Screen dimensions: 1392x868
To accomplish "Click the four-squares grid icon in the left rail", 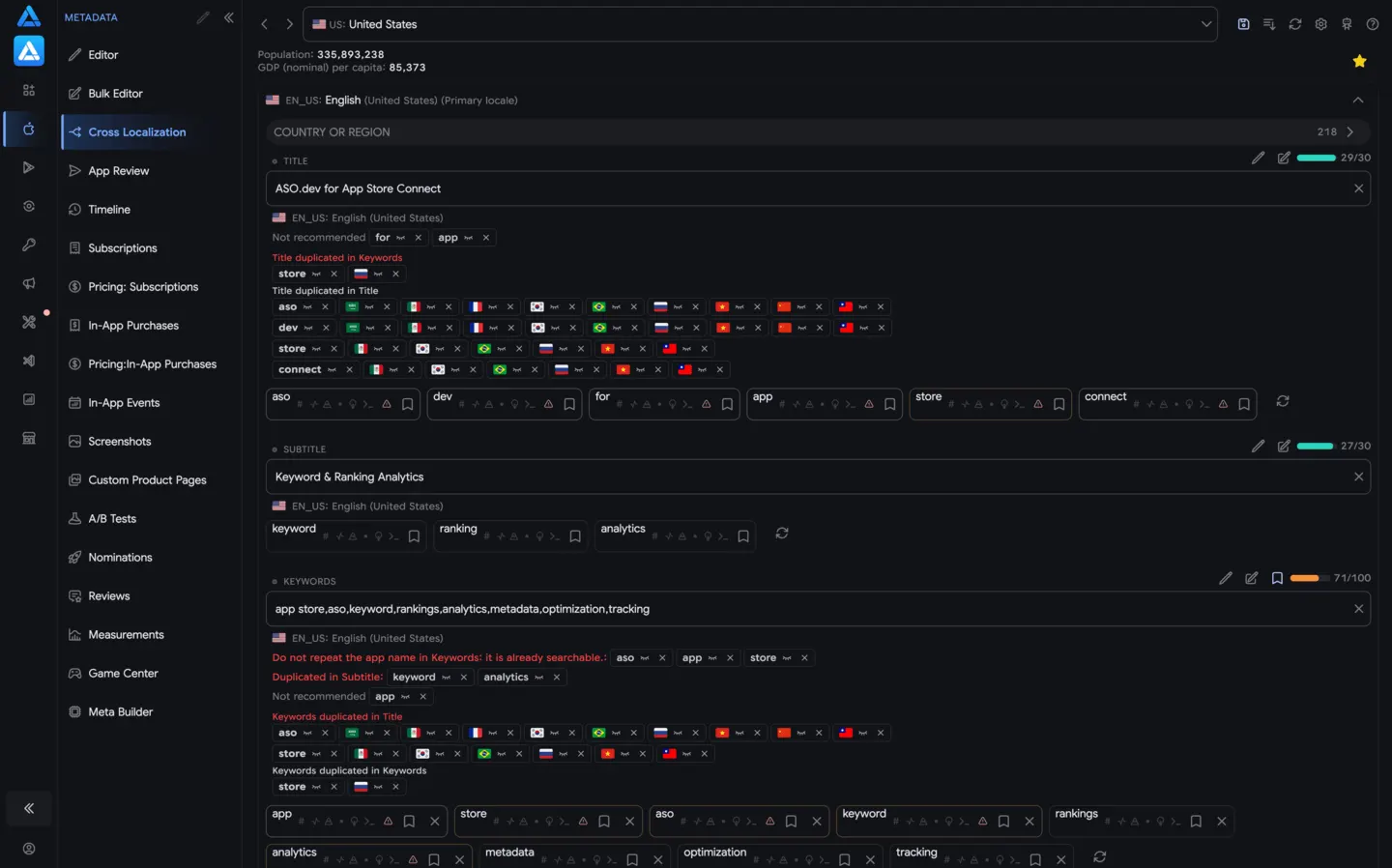I will pyautogui.click(x=29, y=90).
